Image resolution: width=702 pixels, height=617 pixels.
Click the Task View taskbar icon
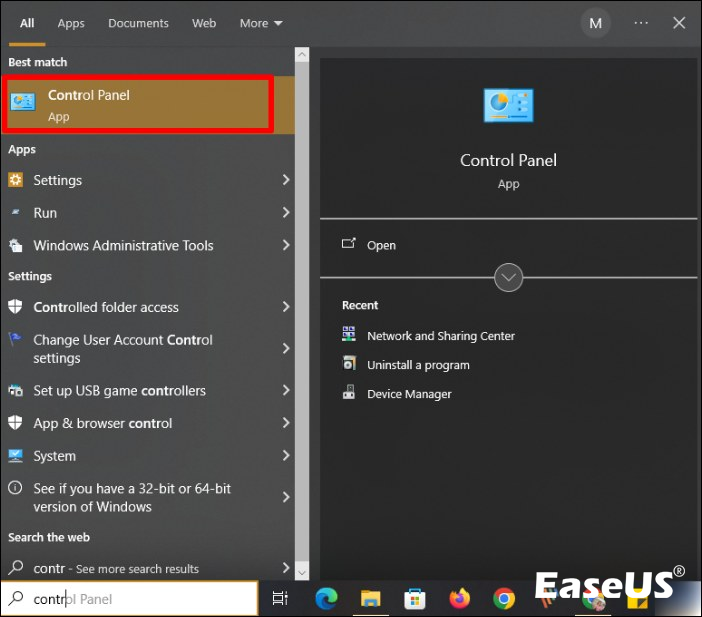click(x=281, y=598)
